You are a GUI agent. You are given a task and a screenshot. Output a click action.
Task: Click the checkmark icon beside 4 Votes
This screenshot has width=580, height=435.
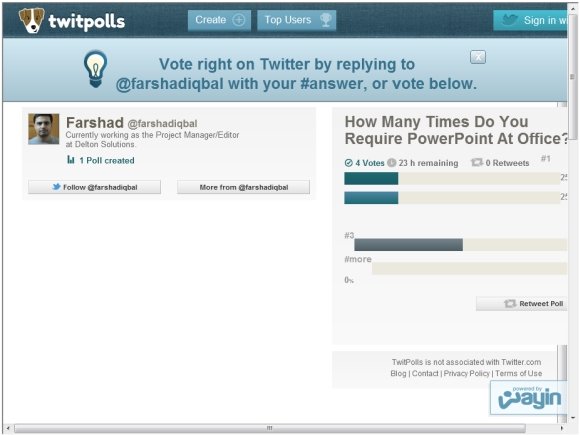pos(348,163)
